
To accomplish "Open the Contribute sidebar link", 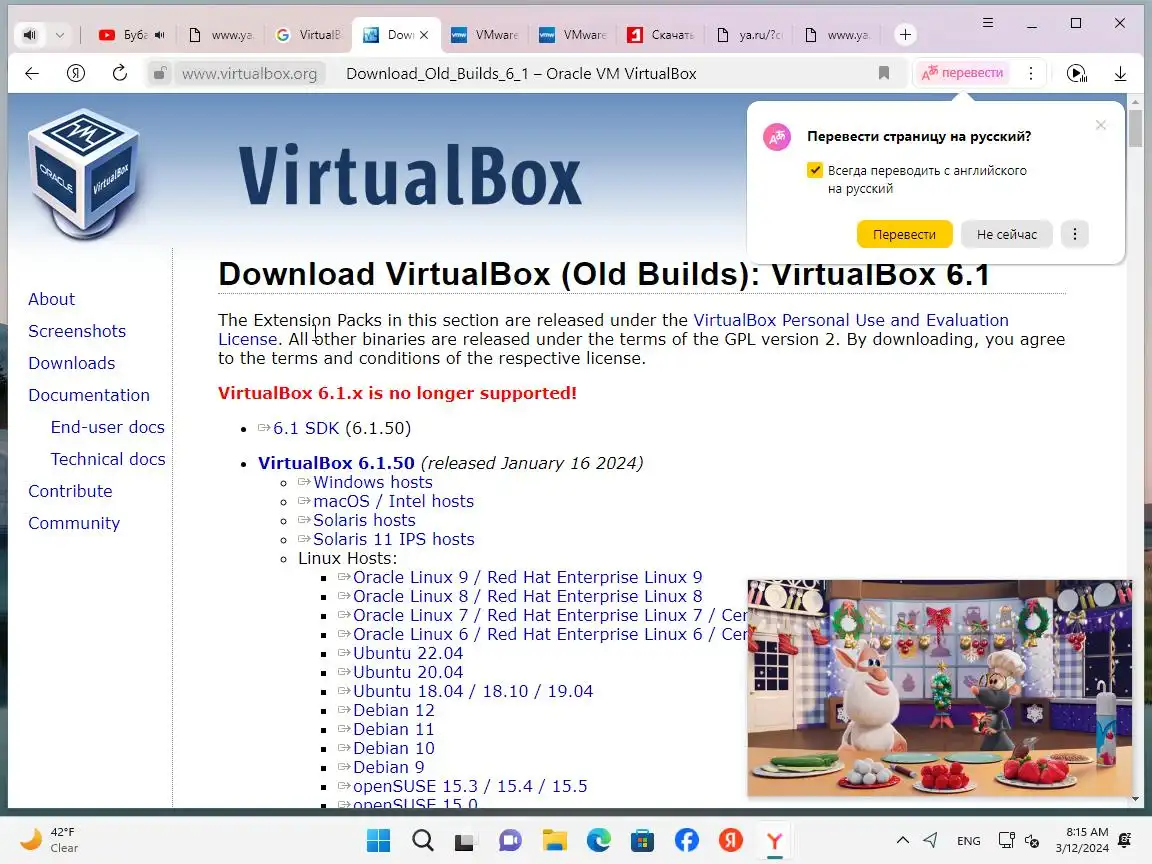I will [x=71, y=491].
